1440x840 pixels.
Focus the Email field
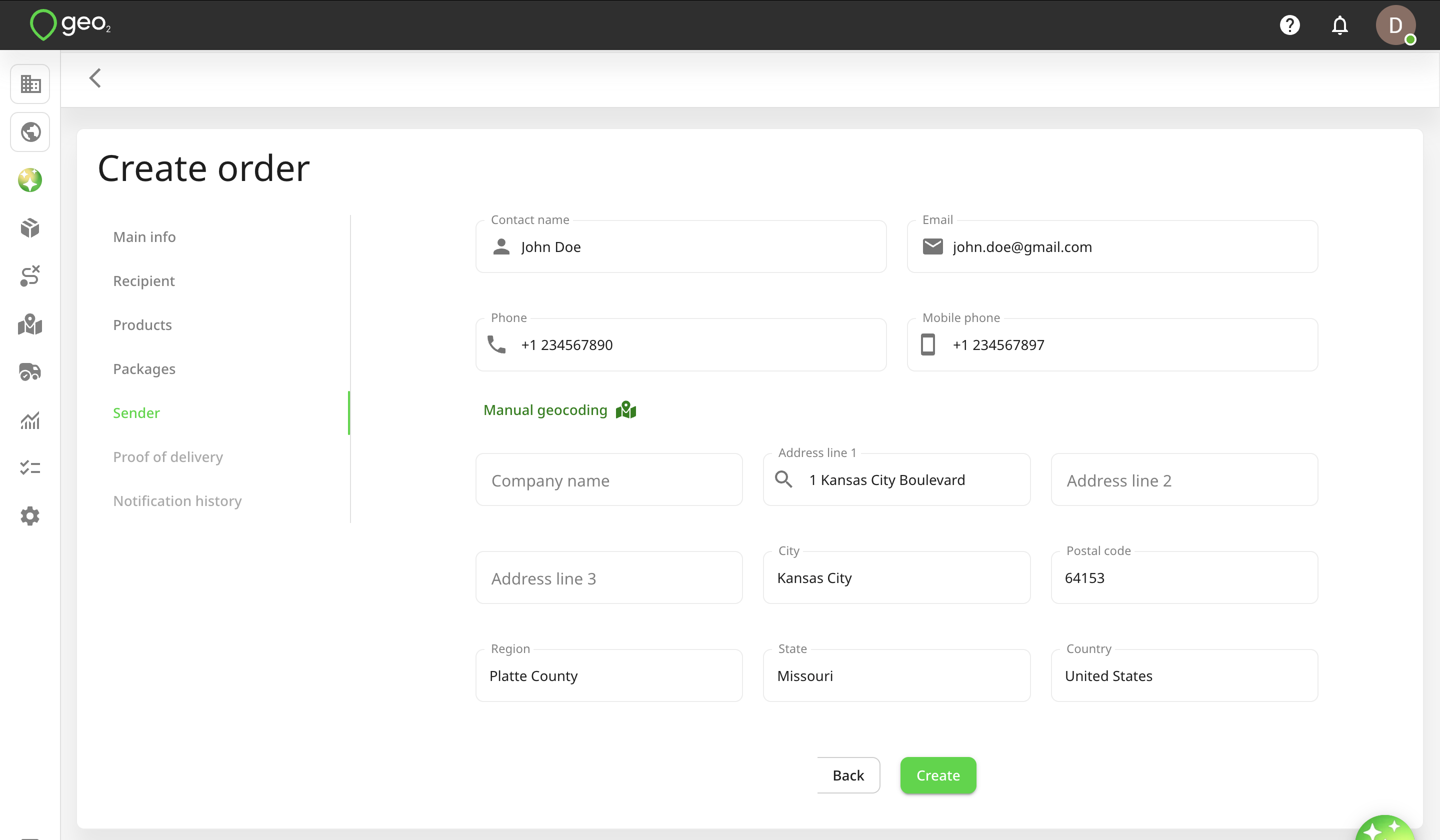point(1112,247)
